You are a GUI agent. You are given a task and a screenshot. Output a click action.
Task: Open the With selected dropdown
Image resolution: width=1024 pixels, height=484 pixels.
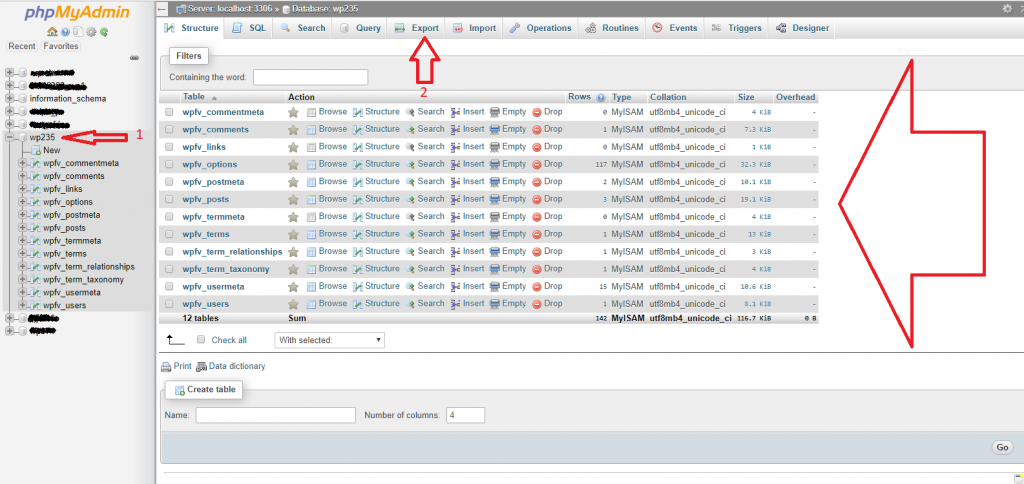pos(329,340)
